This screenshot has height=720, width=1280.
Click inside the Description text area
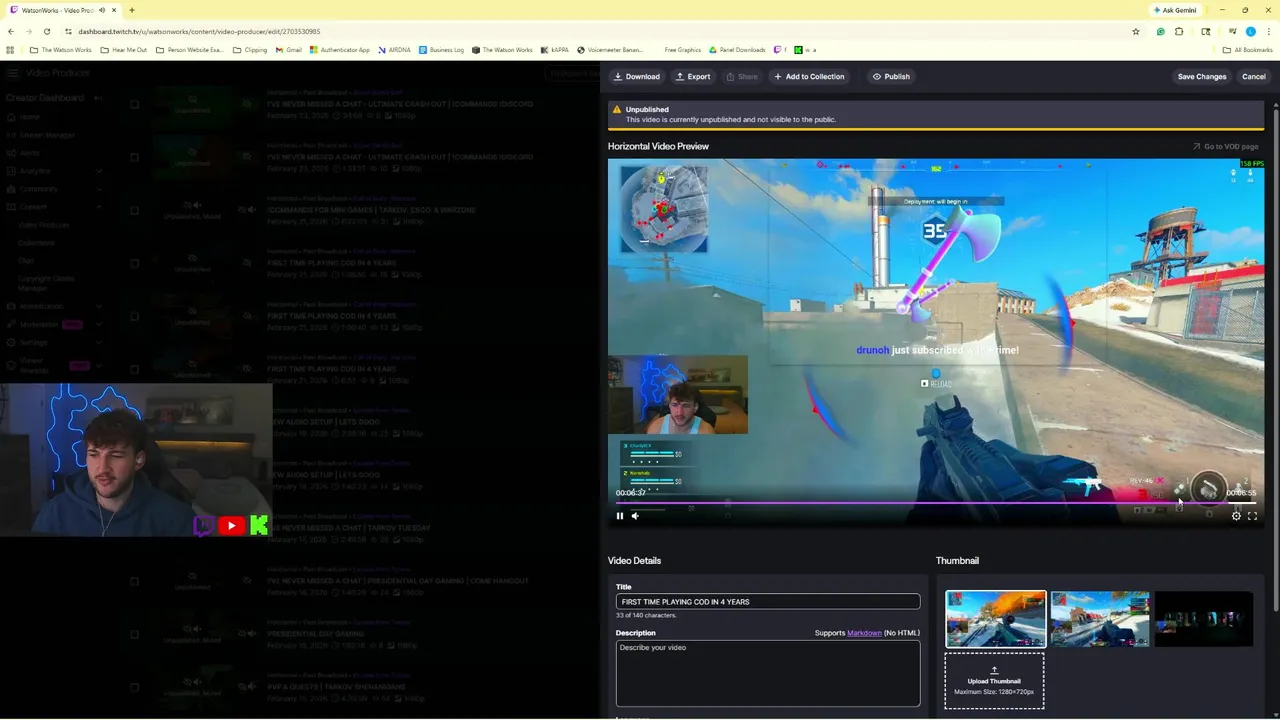(x=768, y=673)
